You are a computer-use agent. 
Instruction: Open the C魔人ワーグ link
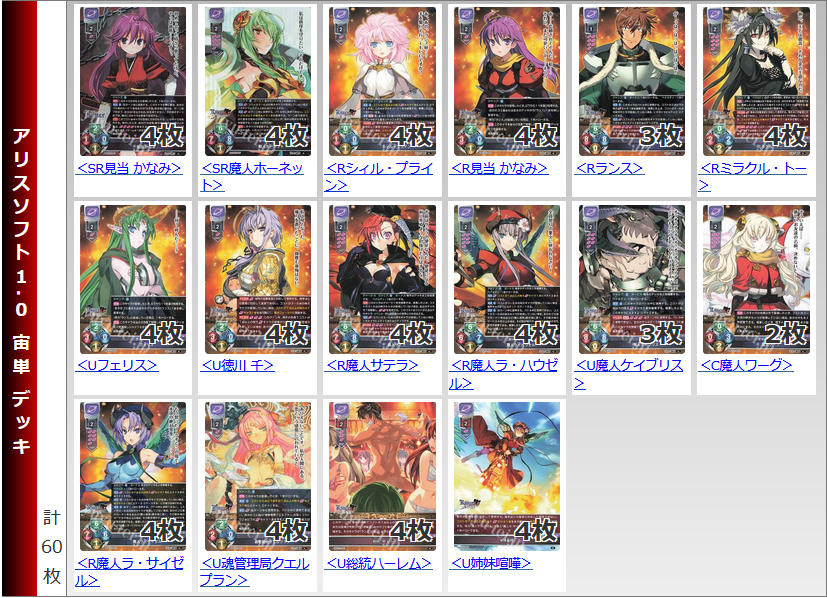click(x=746, y=365)
